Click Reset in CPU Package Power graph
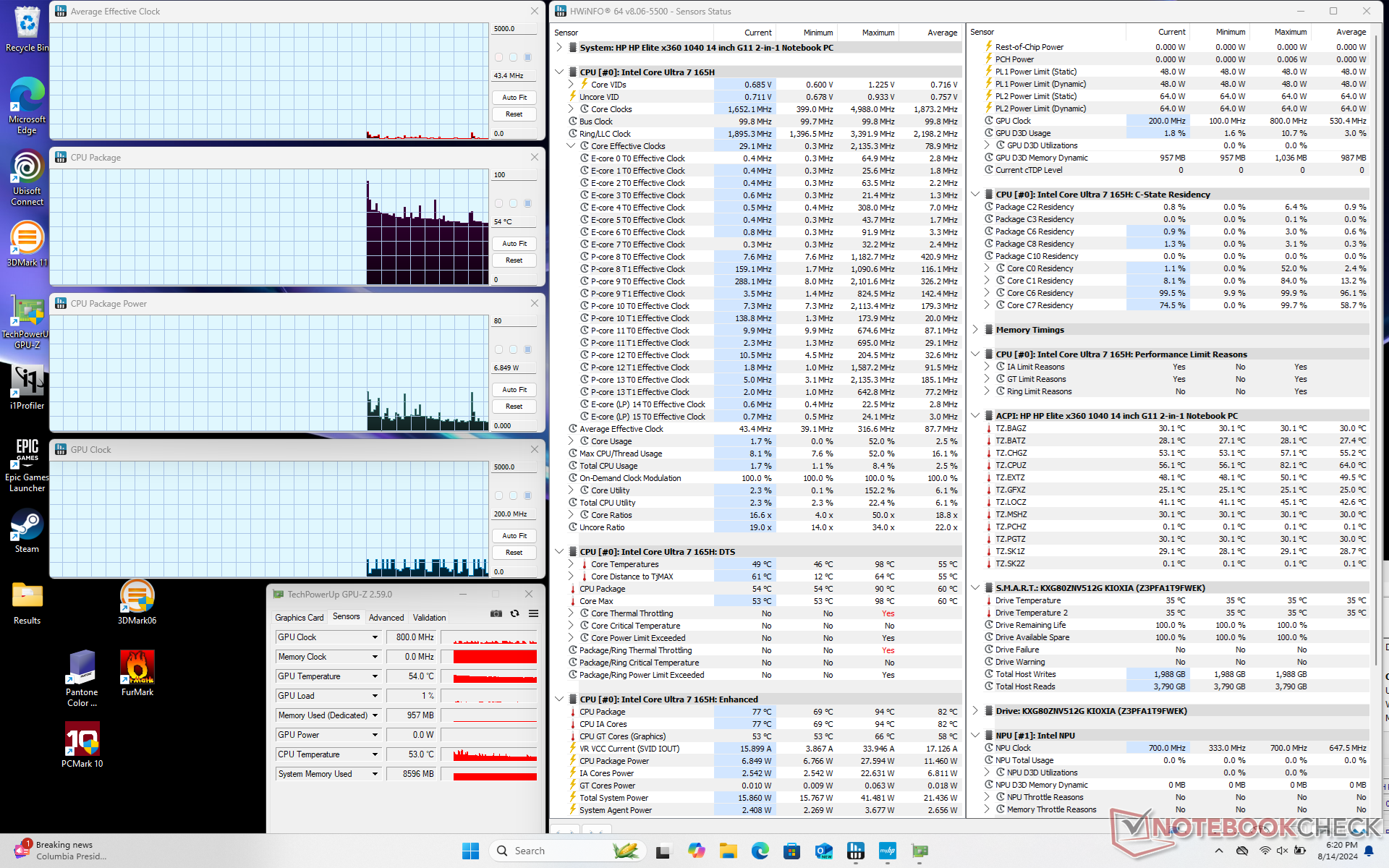 [514, 407]
